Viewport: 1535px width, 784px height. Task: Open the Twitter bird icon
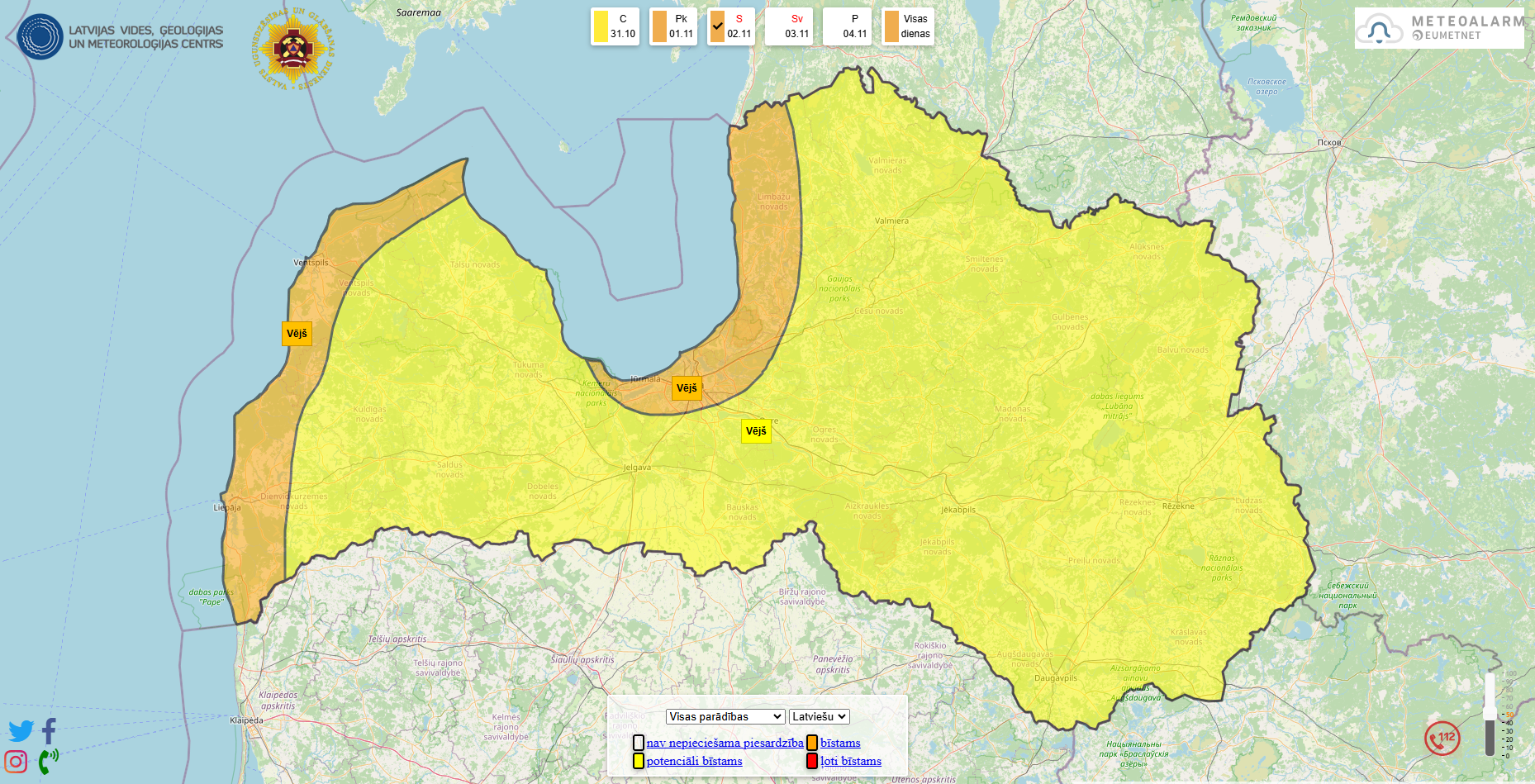coord(21,731)
